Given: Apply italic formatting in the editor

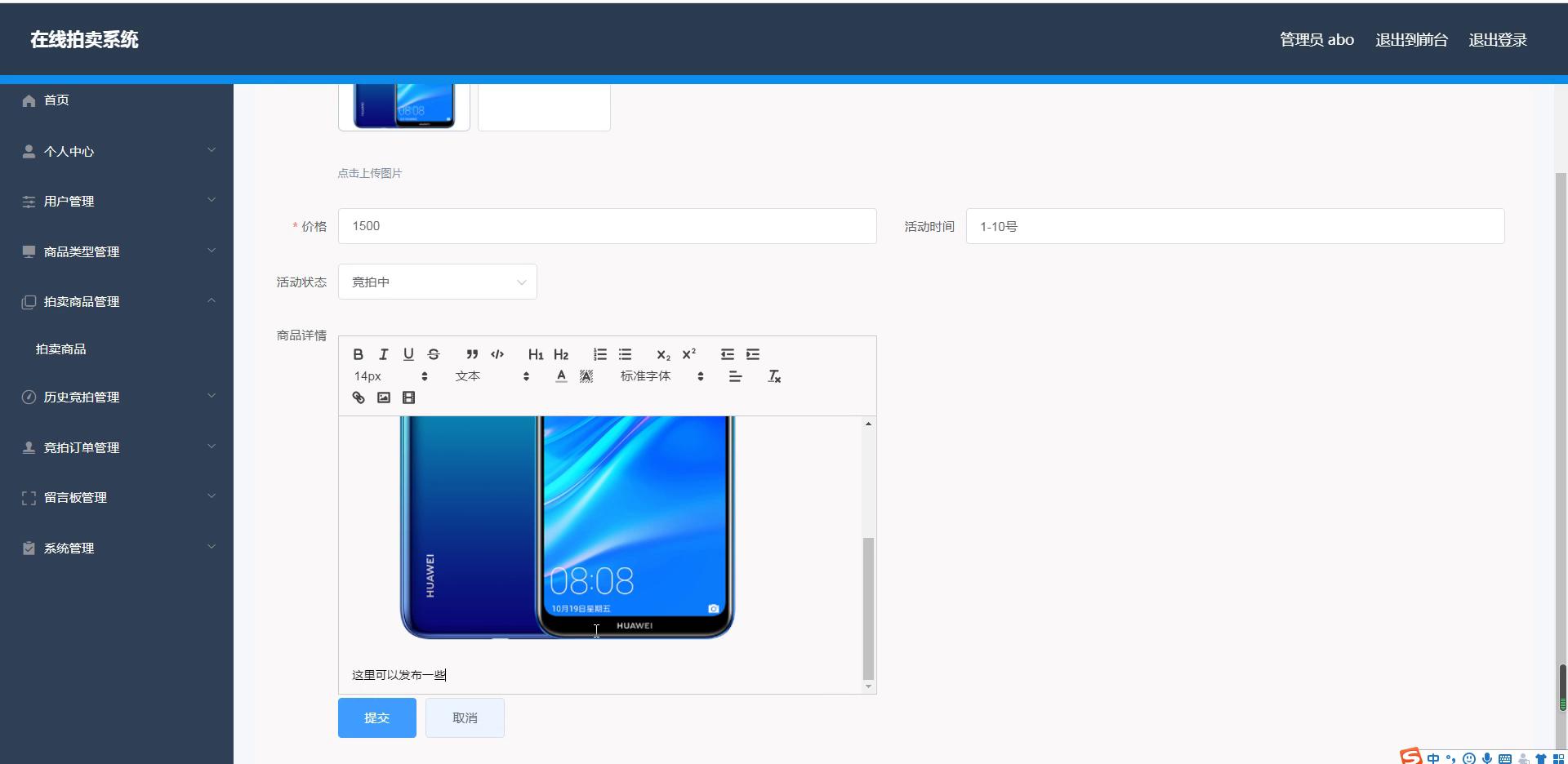Looking at the screenshot, I should coord(383,354).
